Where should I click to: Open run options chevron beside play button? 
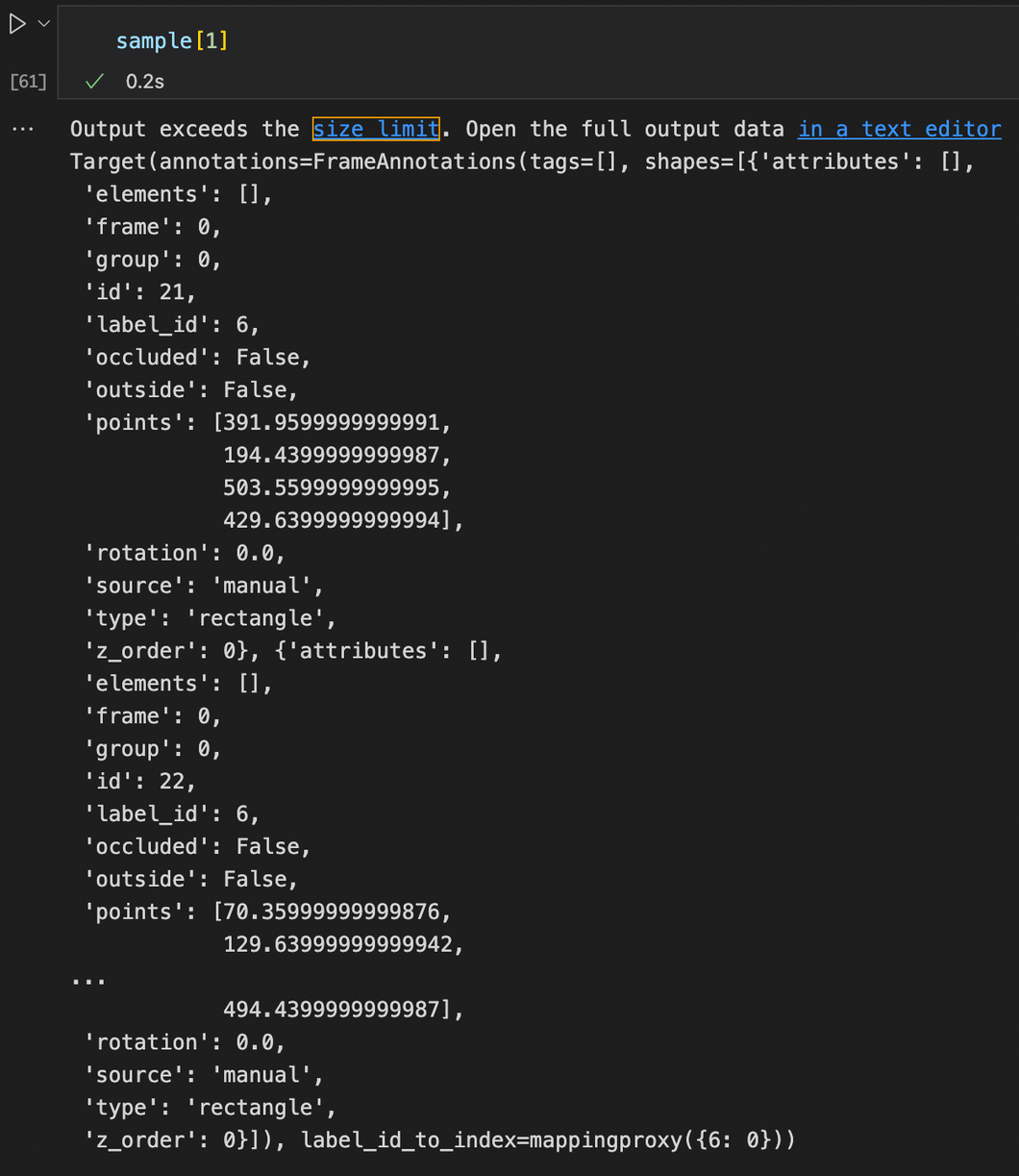tap(43, 24)
